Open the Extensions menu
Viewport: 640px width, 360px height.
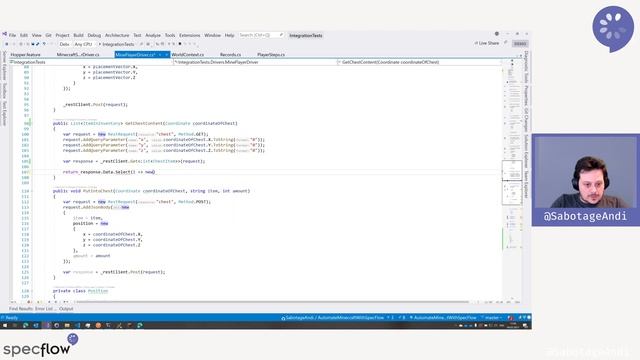pyautogui.click(x=190, y=36)
